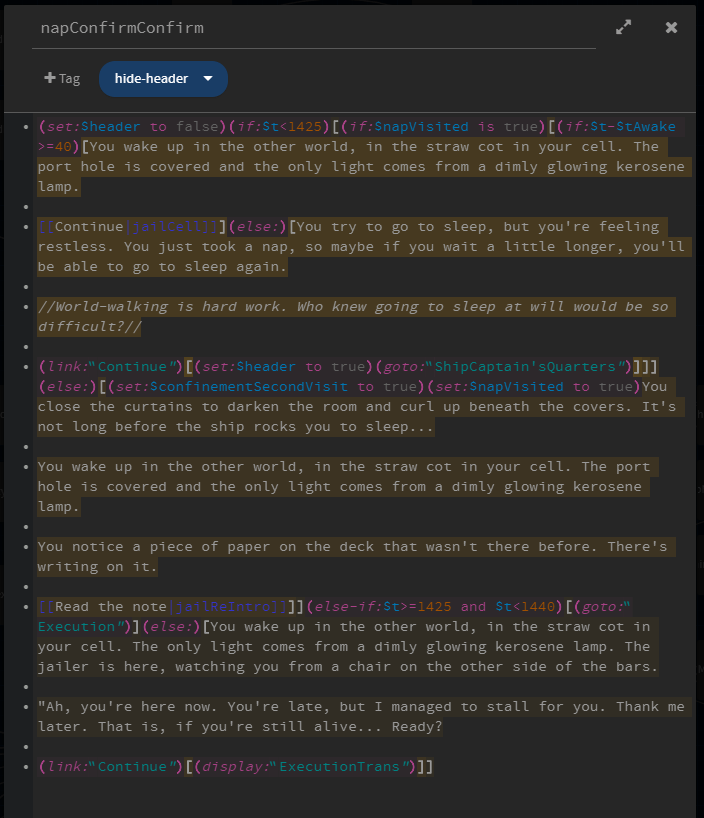Toggle fullscreen with the expand arrows icon
This screenshot has width=704, height=818.
[624, 28]
